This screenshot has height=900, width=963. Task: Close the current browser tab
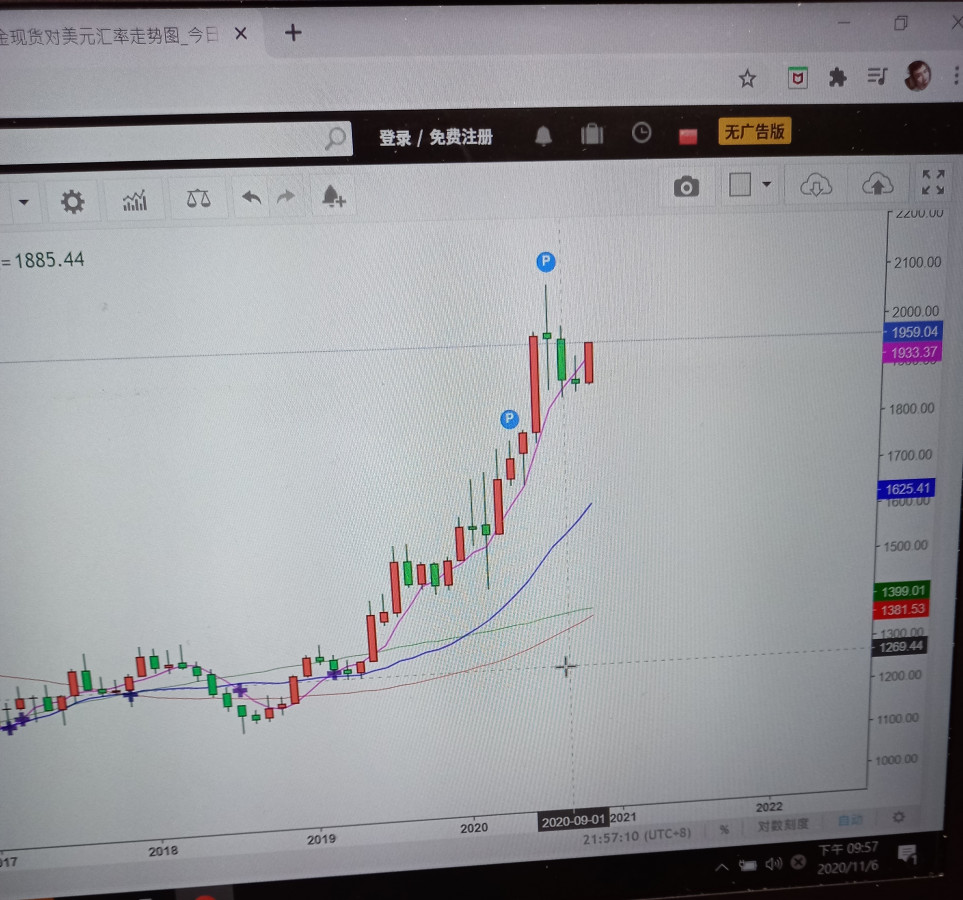coord(241,34)
